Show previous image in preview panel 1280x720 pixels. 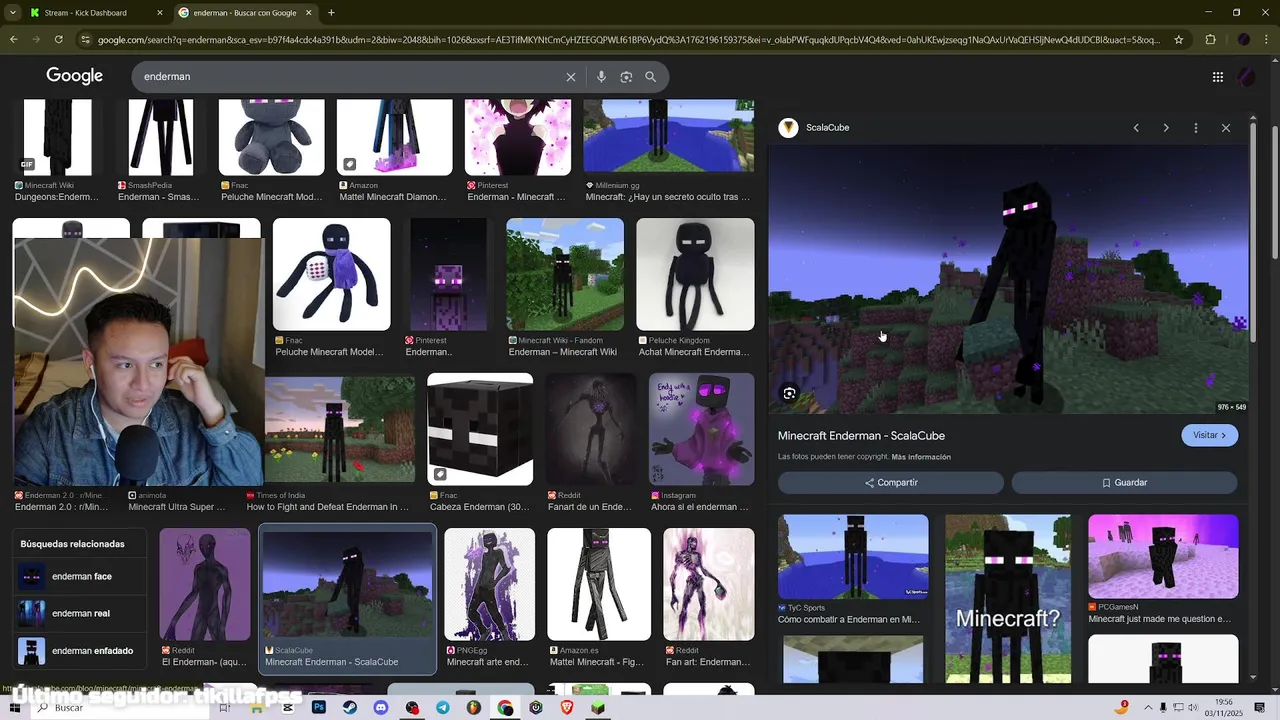pos(1136,128)
